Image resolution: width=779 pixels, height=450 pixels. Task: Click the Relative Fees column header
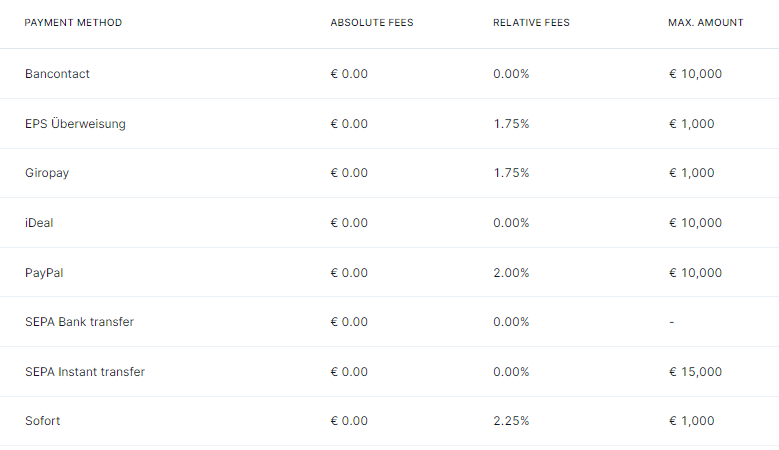coord(531,23)
